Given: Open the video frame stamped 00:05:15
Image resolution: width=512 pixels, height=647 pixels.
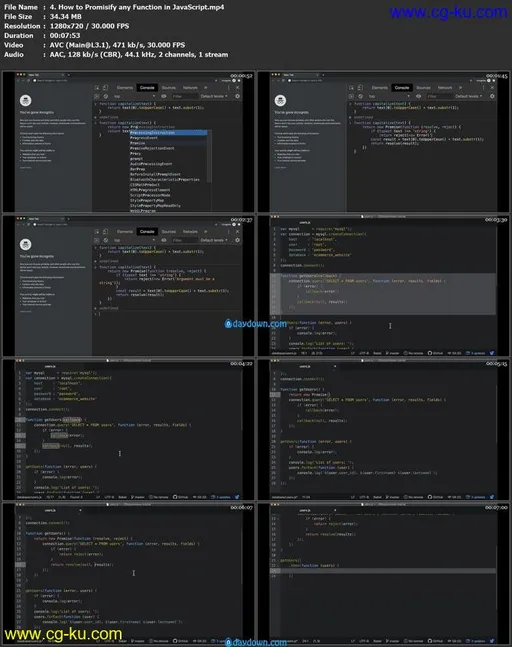Looking at the screenshot, I should pos(383,430).
